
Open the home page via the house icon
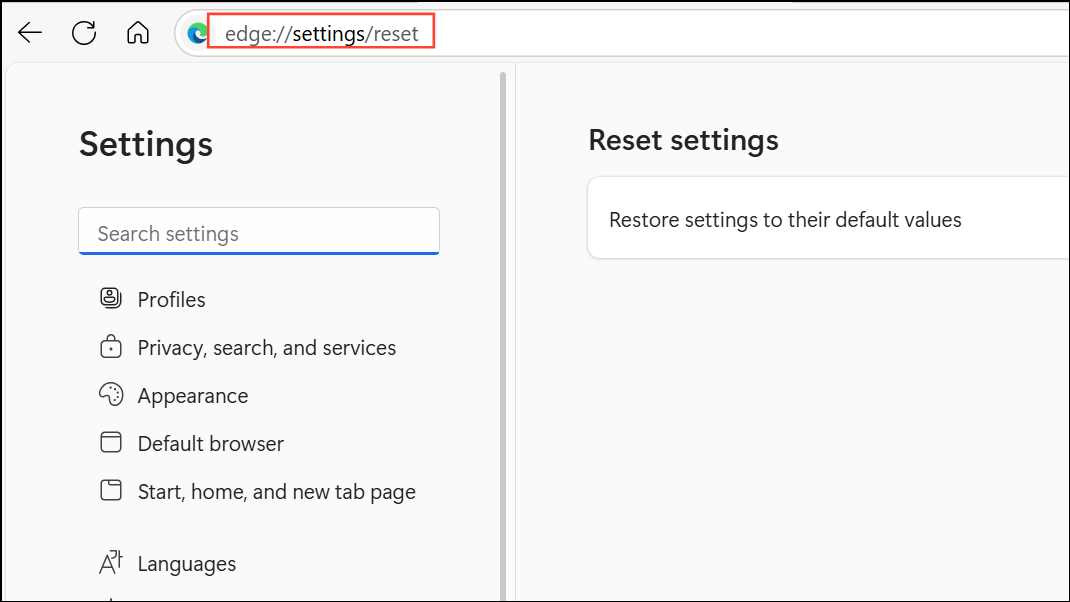tap(137, 33)
